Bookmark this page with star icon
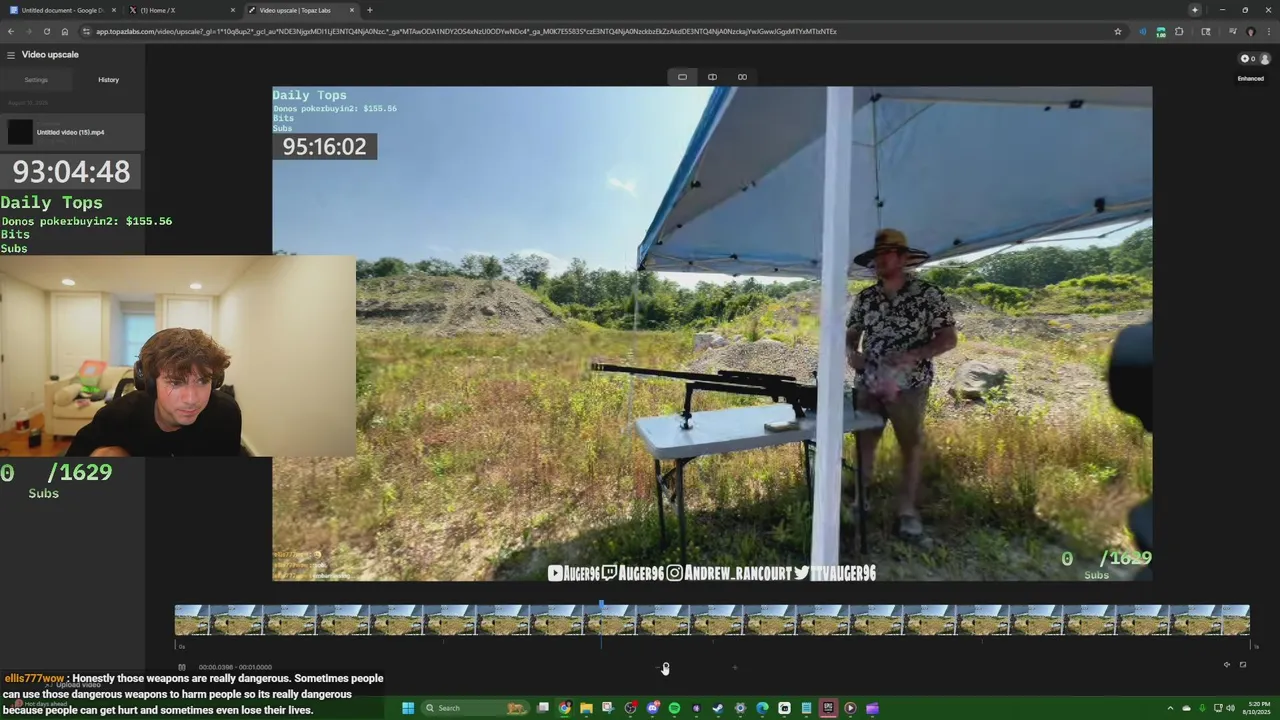The image size is (1280, 720). pyautogui.click(x=1118, y=31)
